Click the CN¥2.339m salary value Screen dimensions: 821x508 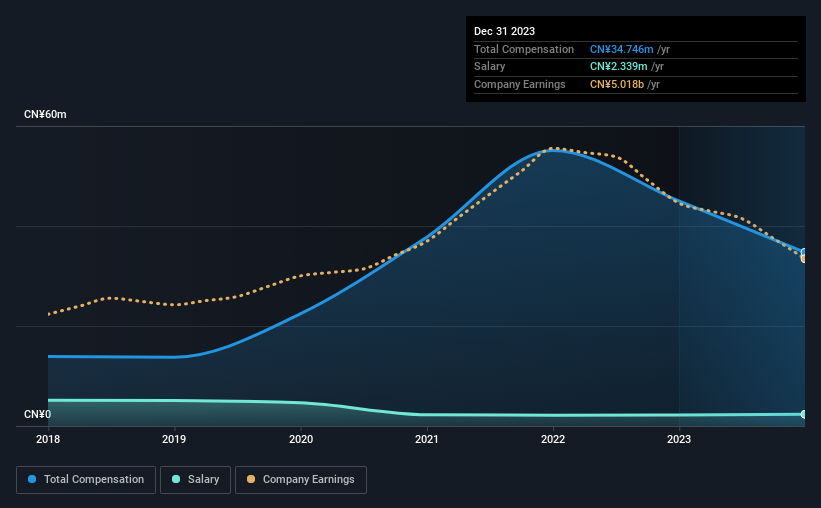[618, 67]
